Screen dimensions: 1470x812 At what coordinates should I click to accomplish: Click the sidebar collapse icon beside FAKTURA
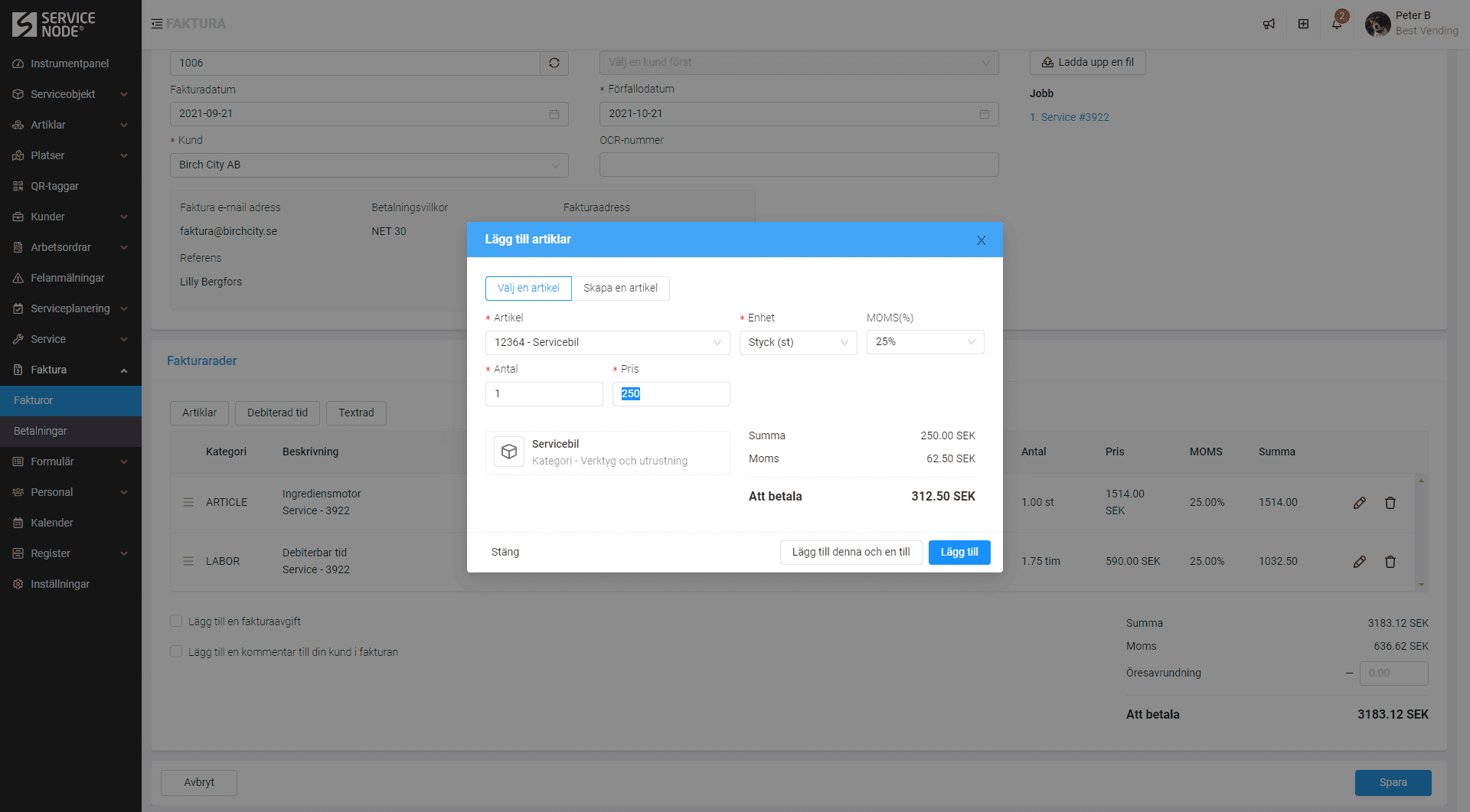pos(157,24)
